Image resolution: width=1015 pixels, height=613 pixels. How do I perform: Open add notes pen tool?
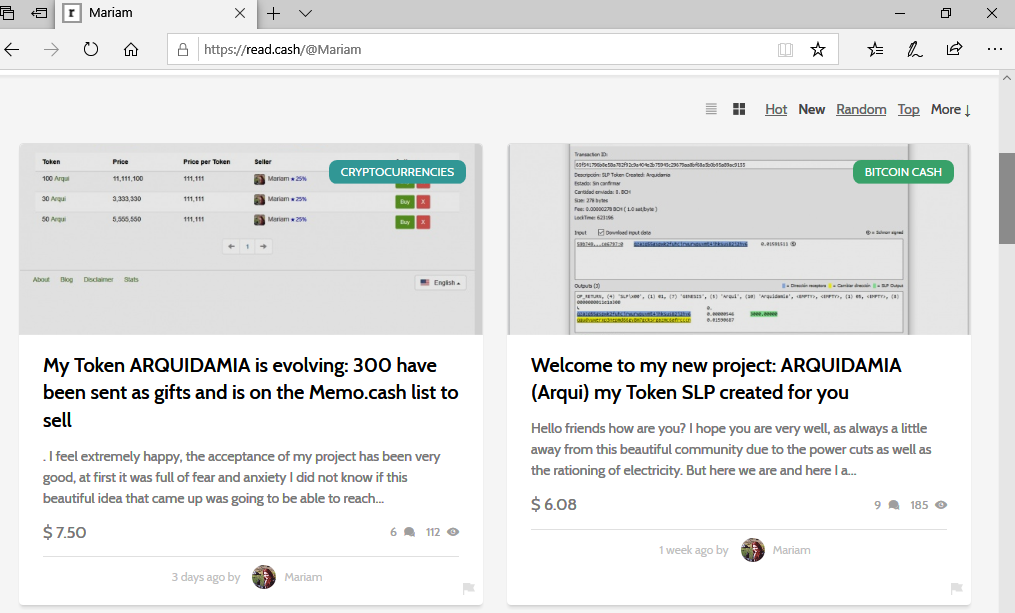(x=914, y=50)
